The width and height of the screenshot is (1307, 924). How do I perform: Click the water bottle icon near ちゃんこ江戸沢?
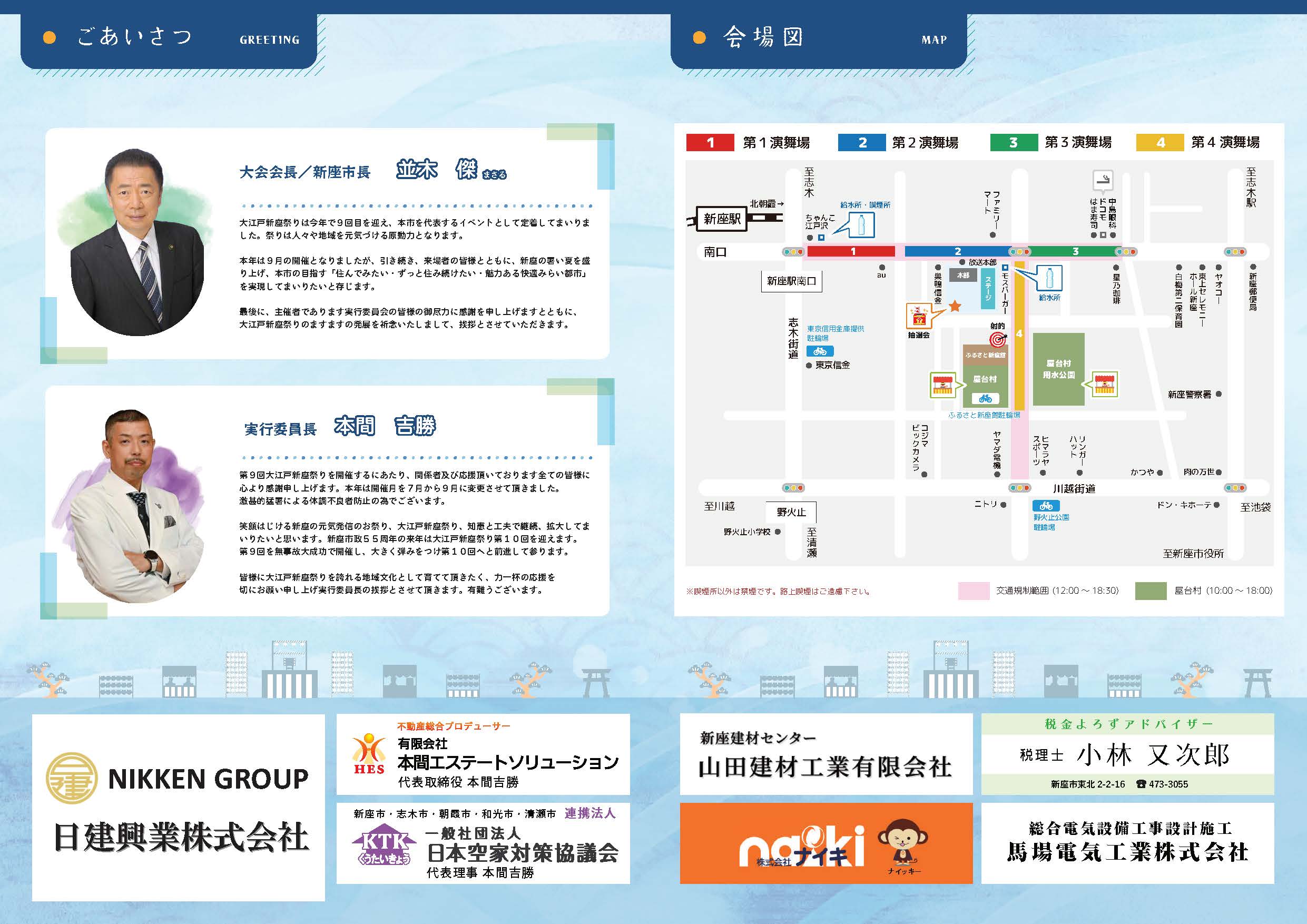pos(861,225)
